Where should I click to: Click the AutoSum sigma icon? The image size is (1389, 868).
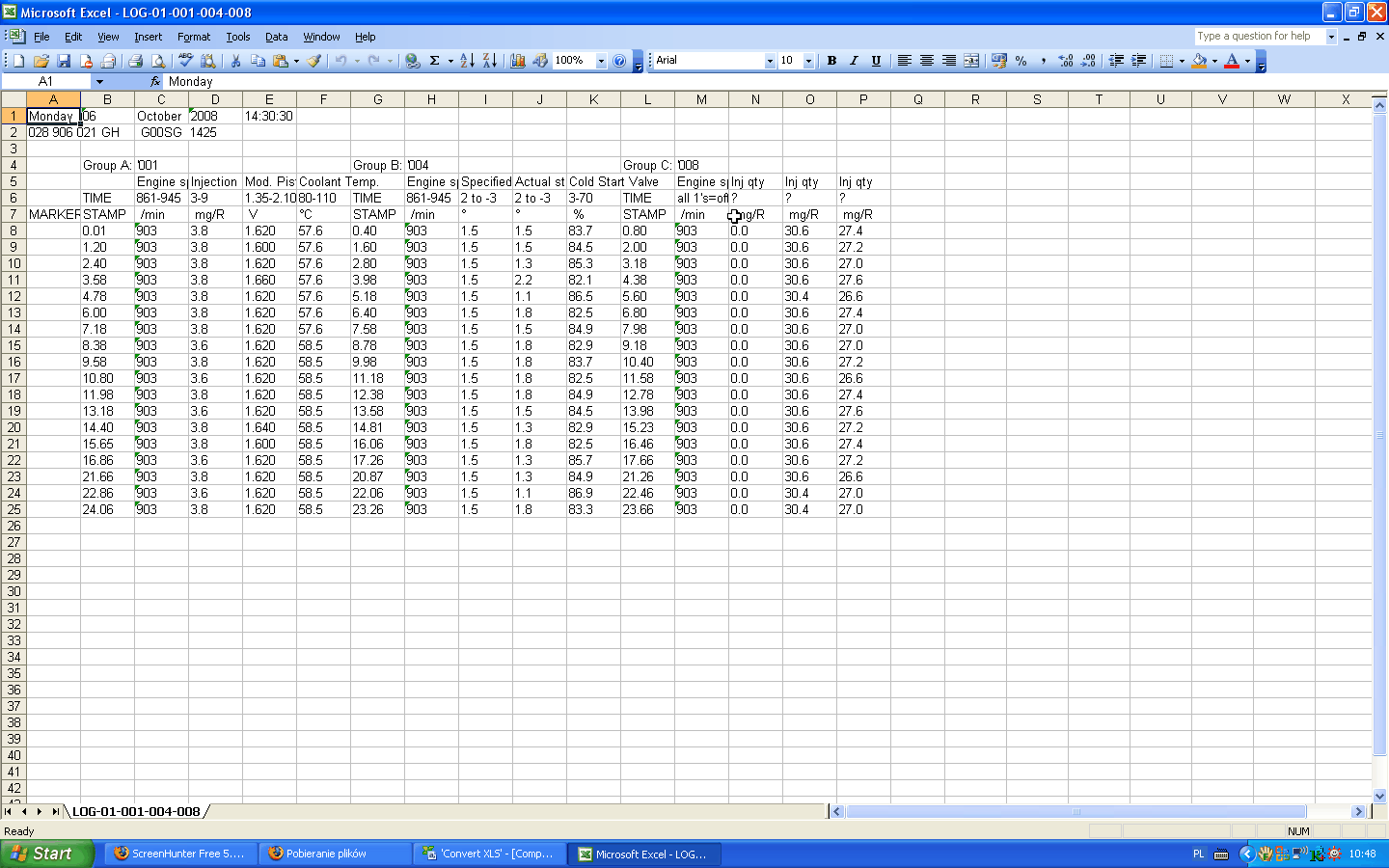coord(434,61)
